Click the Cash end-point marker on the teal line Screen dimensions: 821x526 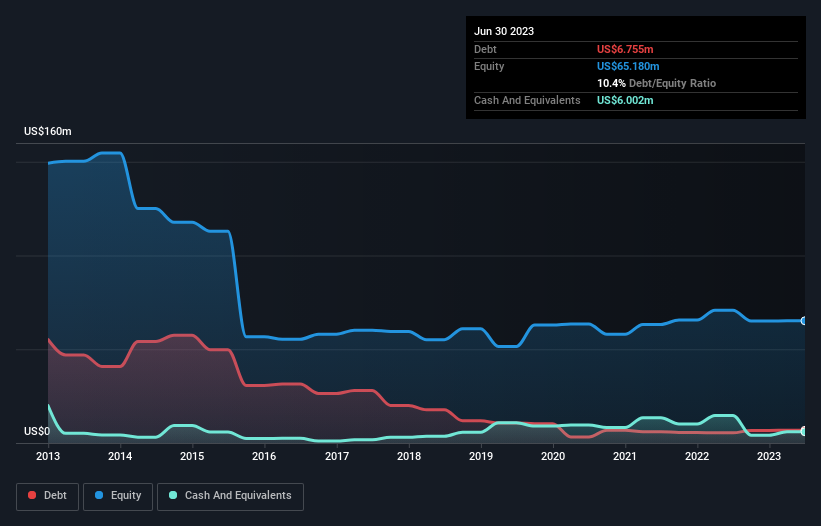[x=804, y=431]
